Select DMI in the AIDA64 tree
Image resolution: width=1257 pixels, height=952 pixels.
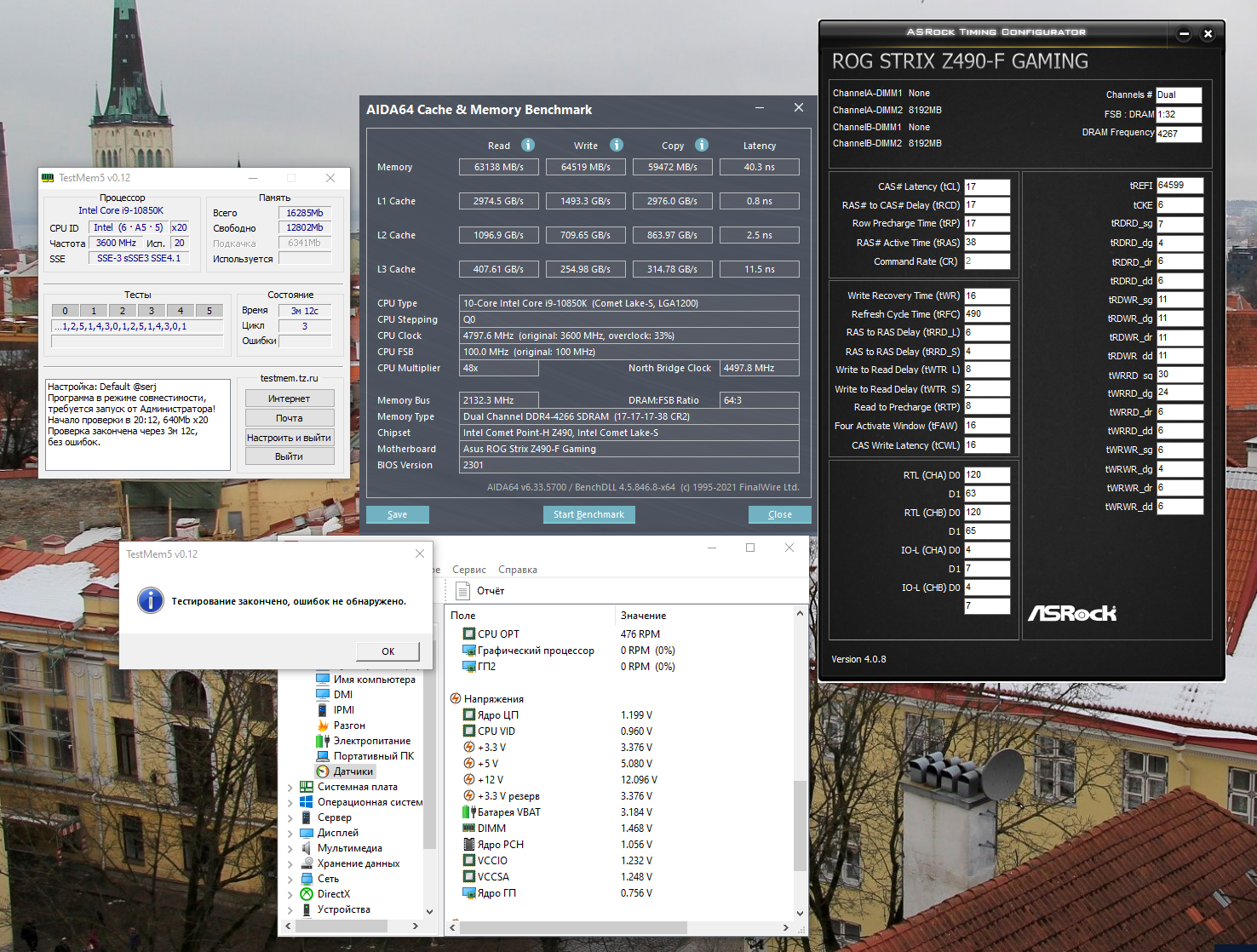pos(343,695)
